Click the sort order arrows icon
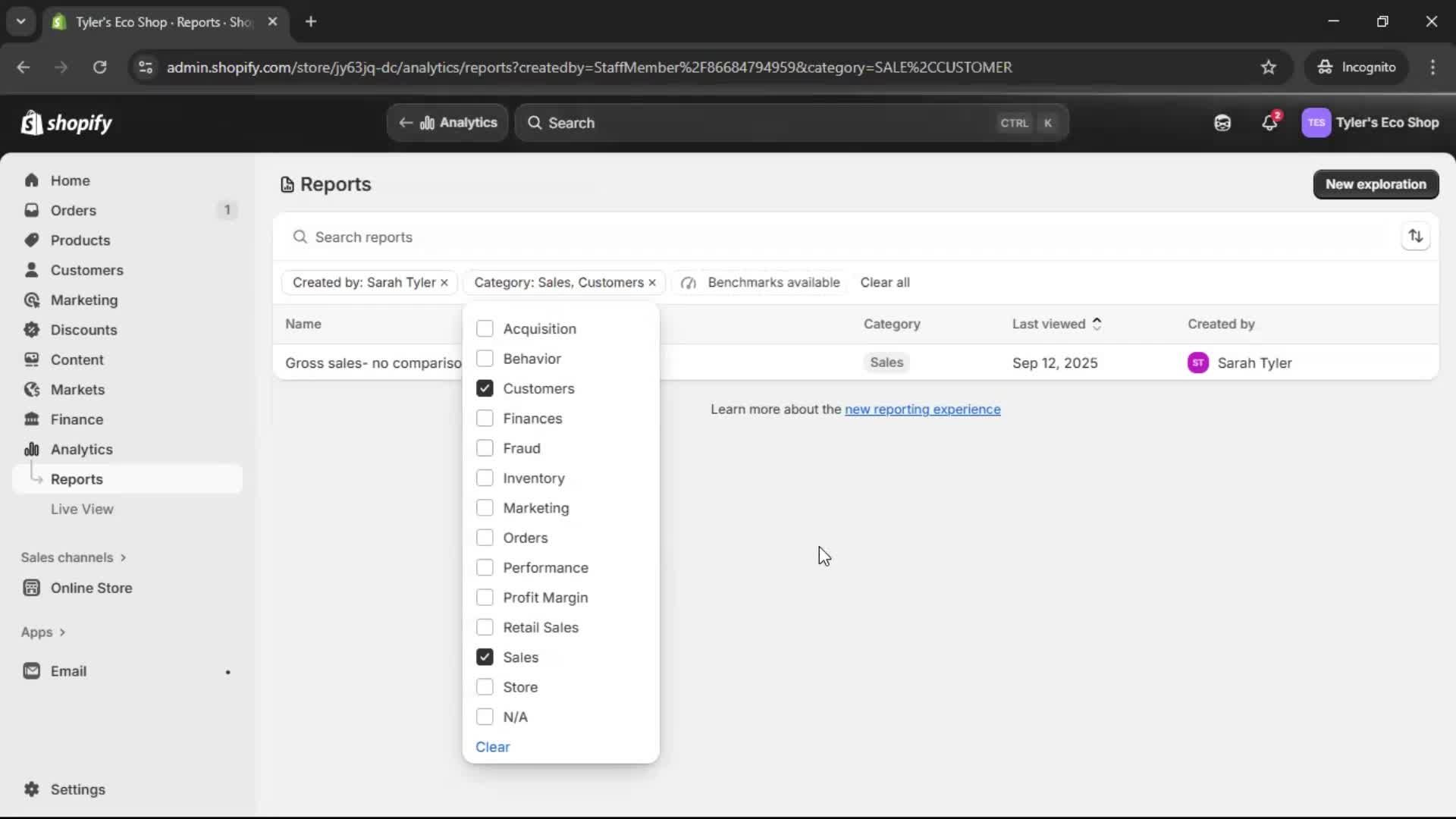This screenshot has height=819, width=1456. click(x=1417, y=236)
